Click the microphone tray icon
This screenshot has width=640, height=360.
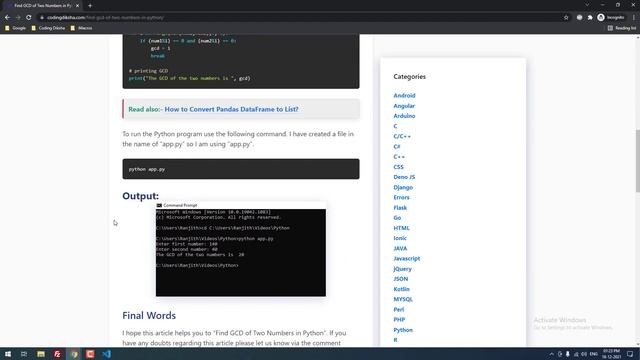pyautogui.click(x=567, y=354)
